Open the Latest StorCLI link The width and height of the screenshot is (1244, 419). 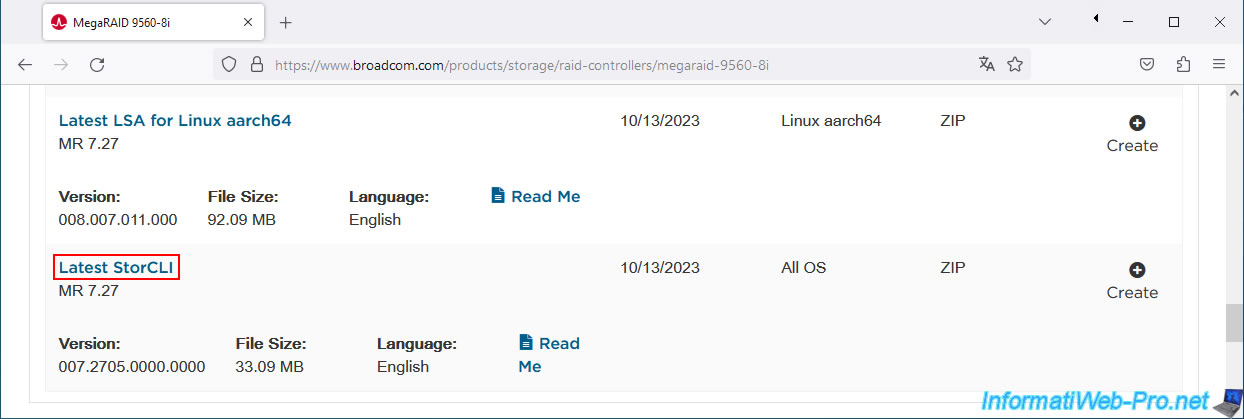click(116, 268)
